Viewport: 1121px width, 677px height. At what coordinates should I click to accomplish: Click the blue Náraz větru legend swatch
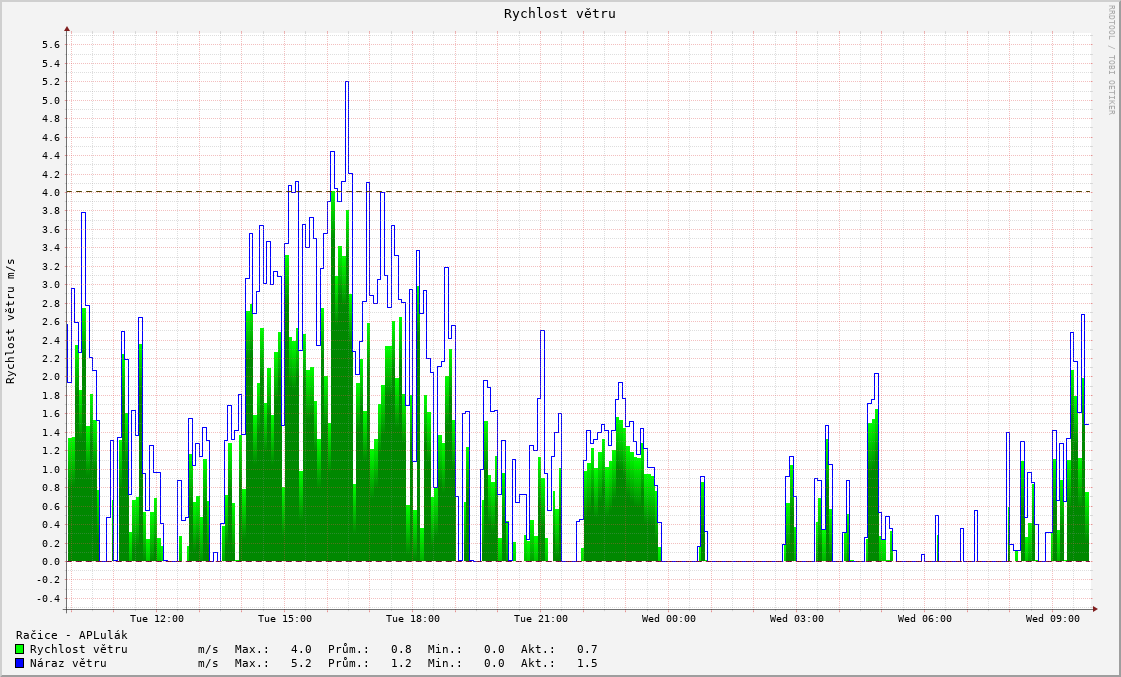20,663
